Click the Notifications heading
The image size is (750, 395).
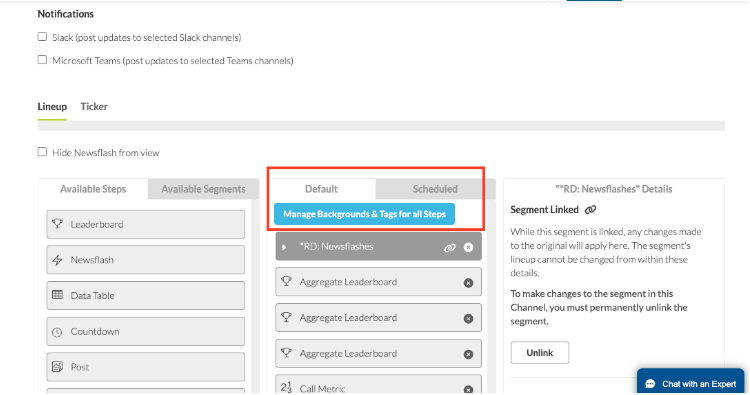(x=66, y=14)
